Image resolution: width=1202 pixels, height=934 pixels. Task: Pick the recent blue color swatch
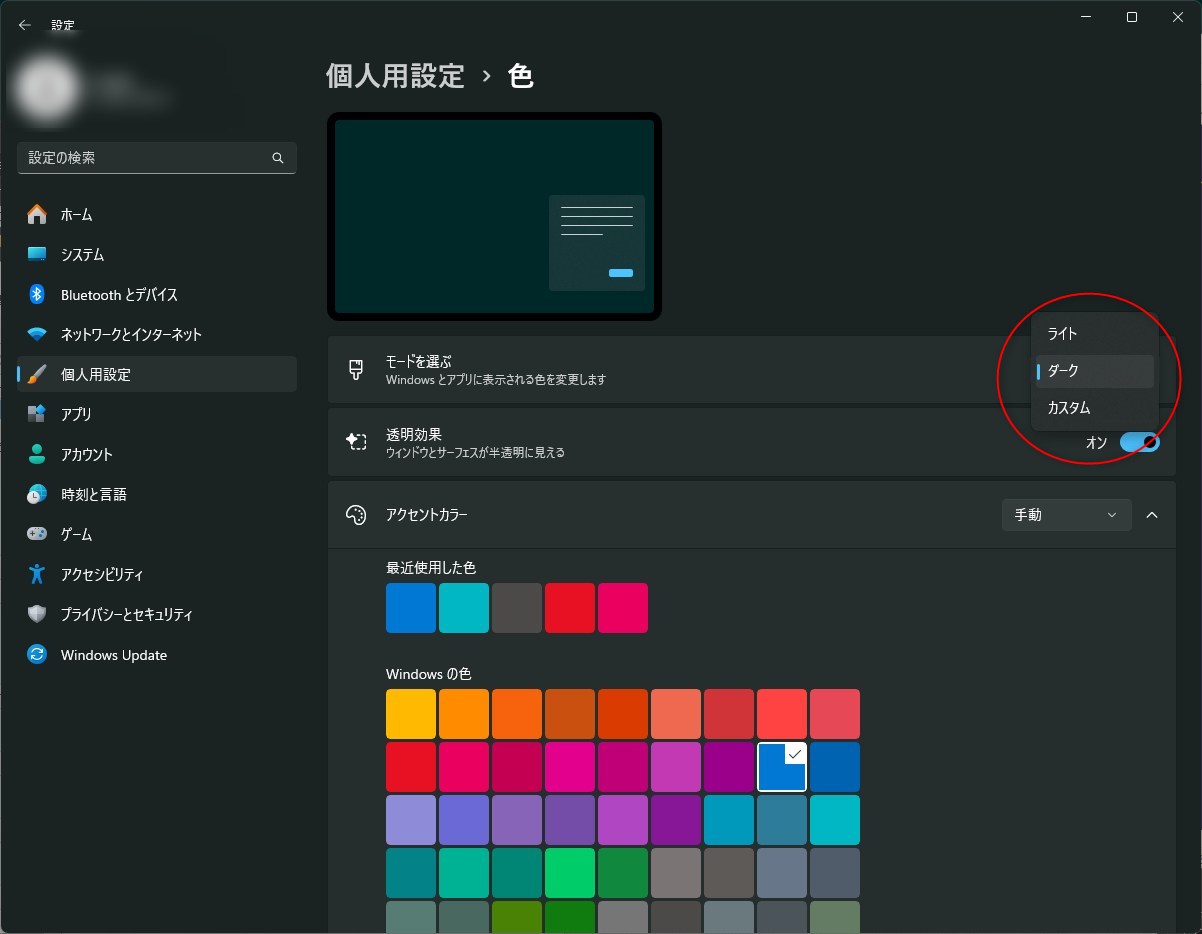coord(411,608)
